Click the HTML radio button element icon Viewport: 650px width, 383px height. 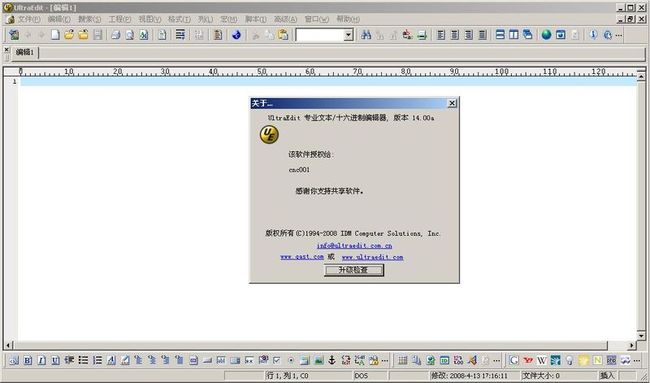click(x=291, y=360)
